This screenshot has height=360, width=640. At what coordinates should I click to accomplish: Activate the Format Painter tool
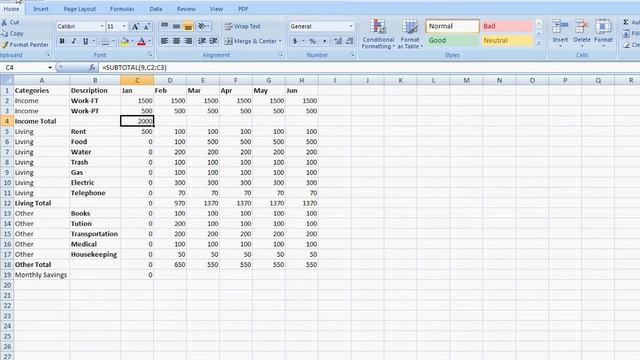pyautogui.click(x=24, y=44)
